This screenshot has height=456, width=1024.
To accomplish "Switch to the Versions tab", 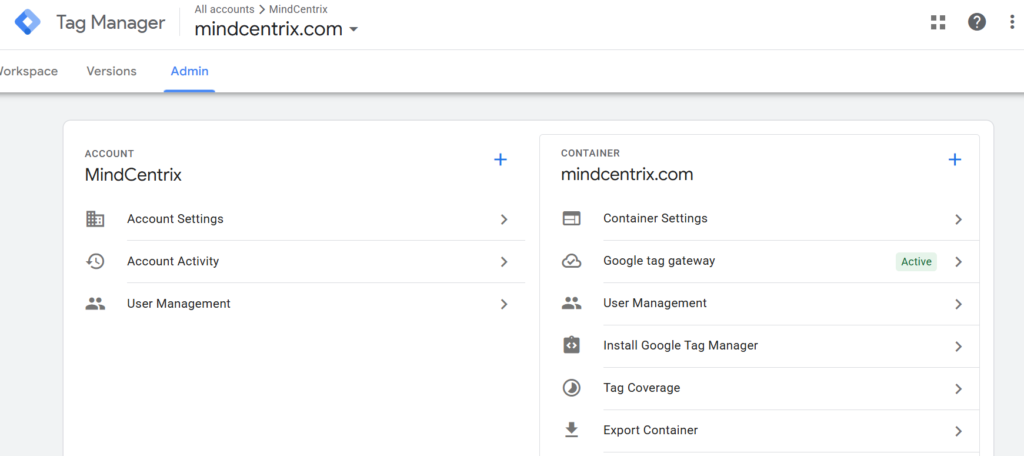I will click(x=112, y=71).
